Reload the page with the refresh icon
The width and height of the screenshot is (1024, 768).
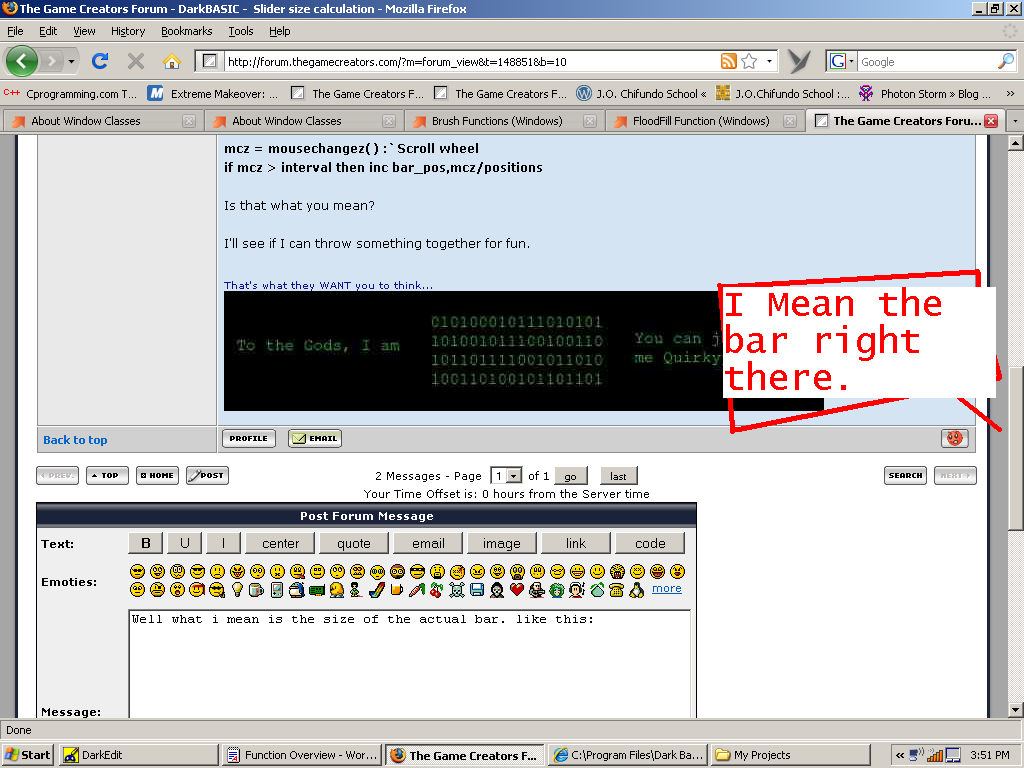tap(100, 61)
